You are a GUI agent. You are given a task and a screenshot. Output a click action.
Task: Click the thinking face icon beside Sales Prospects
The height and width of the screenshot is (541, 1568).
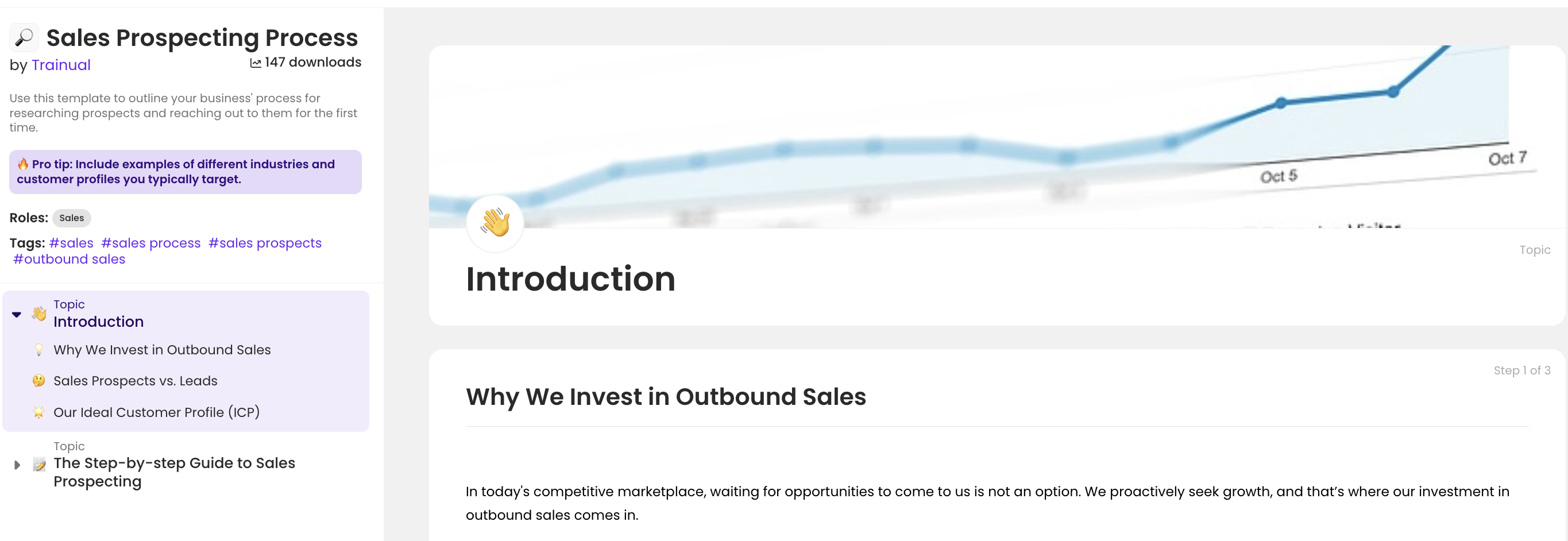pos(38,380)
